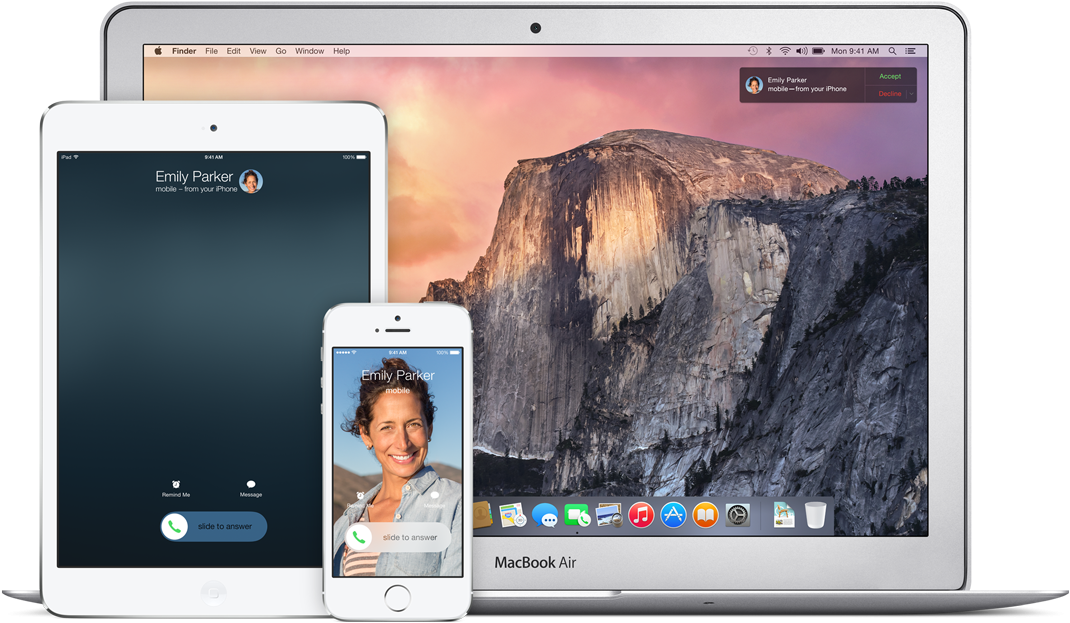This screenshot has width=1070, height=623.
Task: Open FaceTime in the Mac dock
Action: click(577, 515)
